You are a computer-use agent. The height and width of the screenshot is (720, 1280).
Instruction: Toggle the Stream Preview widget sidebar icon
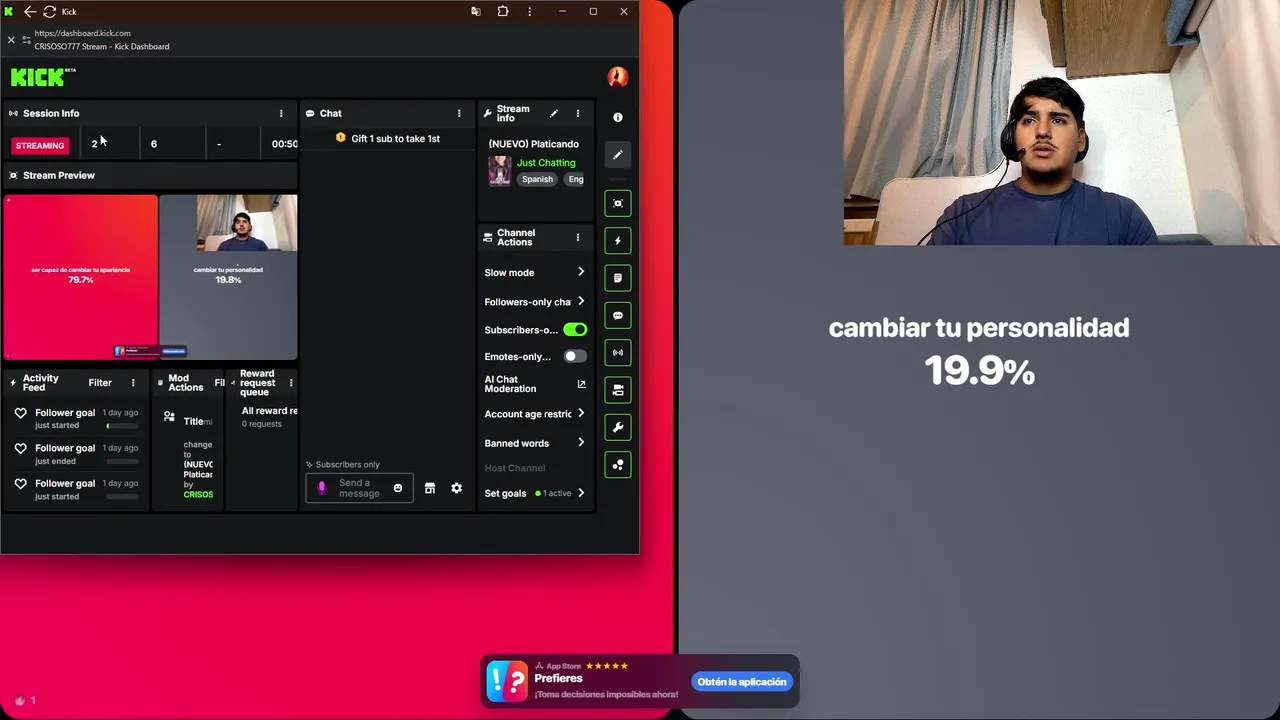tap(618, 203)
